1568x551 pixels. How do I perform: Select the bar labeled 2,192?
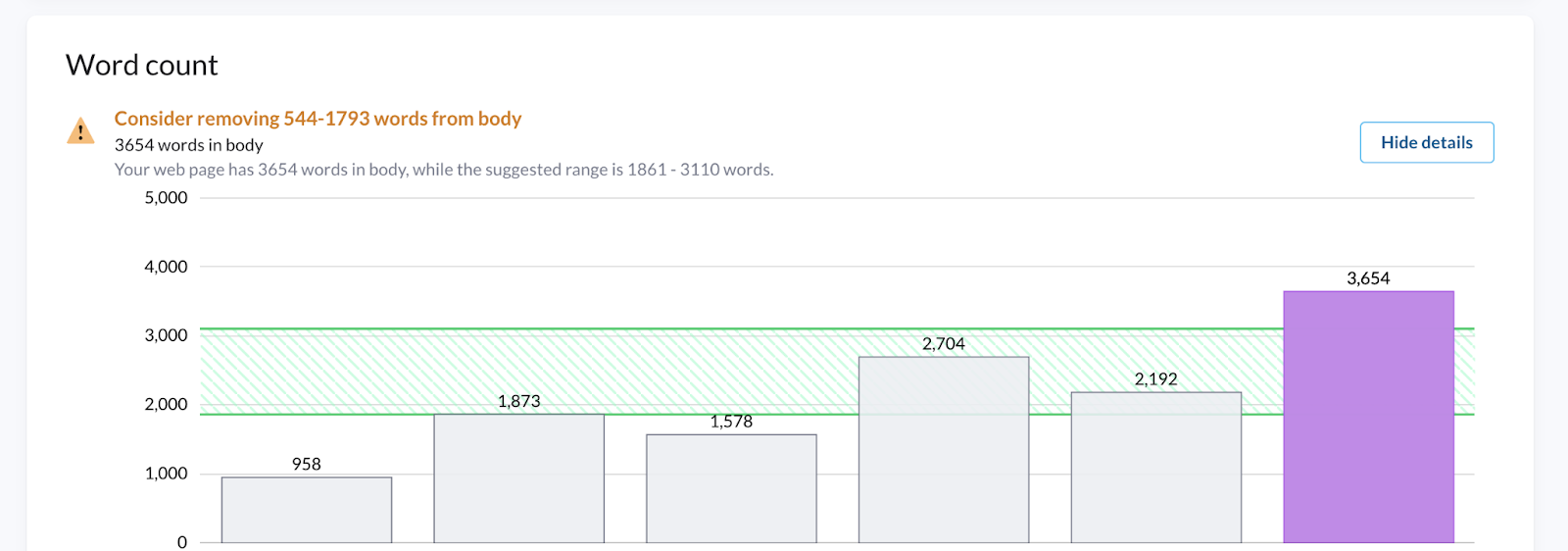[1156, 468]
